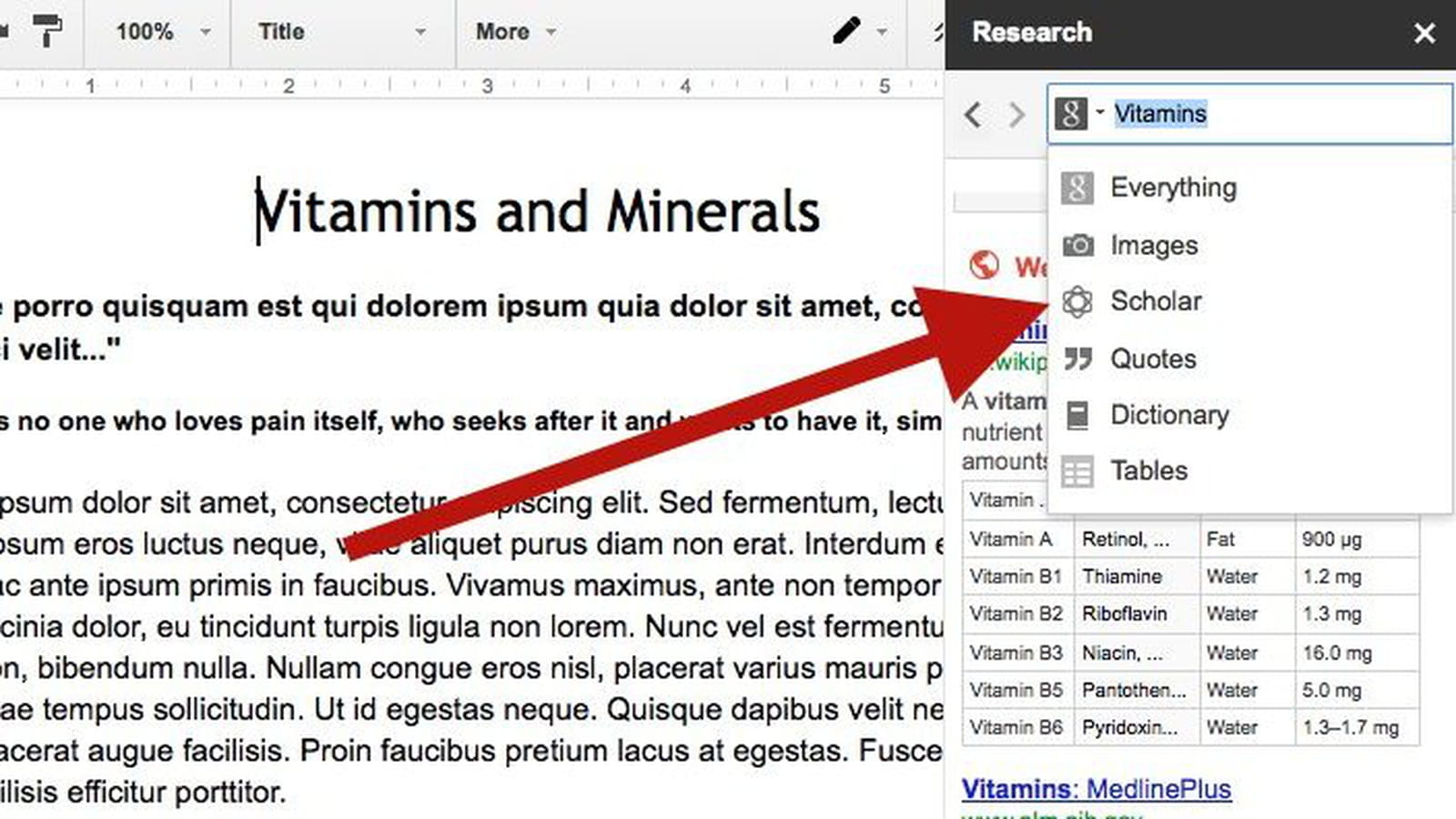Pick Dictionary from the search type menu
Viewport: 1456px width, 819px height.
tap(1249, 415)
